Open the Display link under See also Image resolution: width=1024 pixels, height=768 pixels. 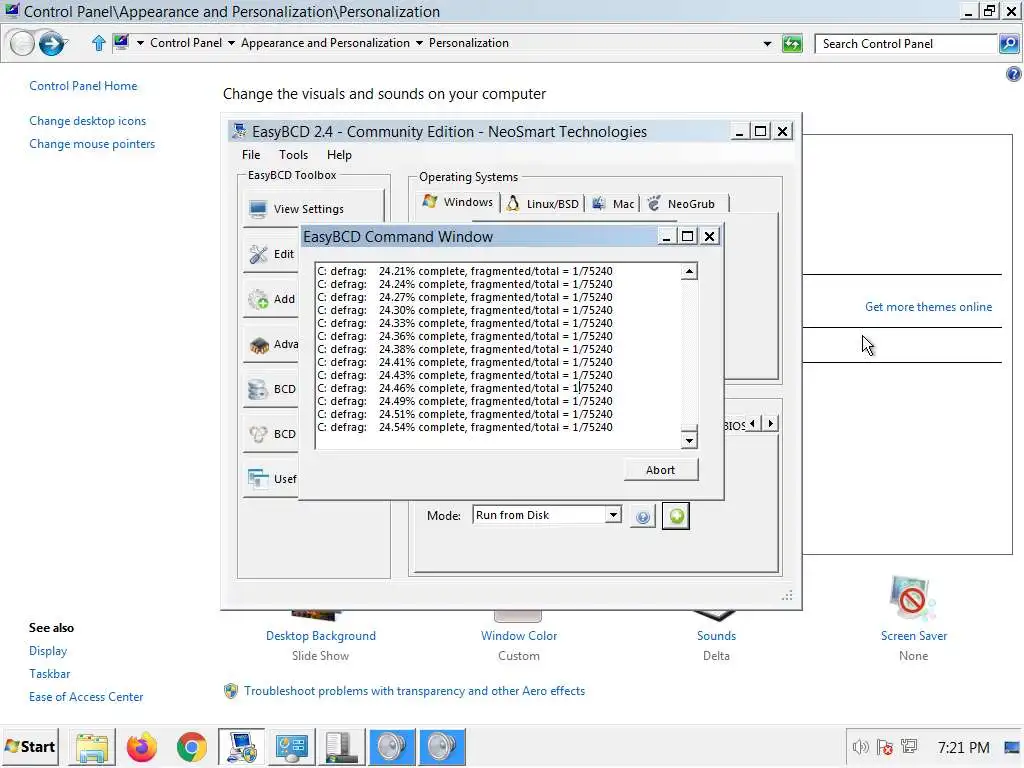click(48, 651)
